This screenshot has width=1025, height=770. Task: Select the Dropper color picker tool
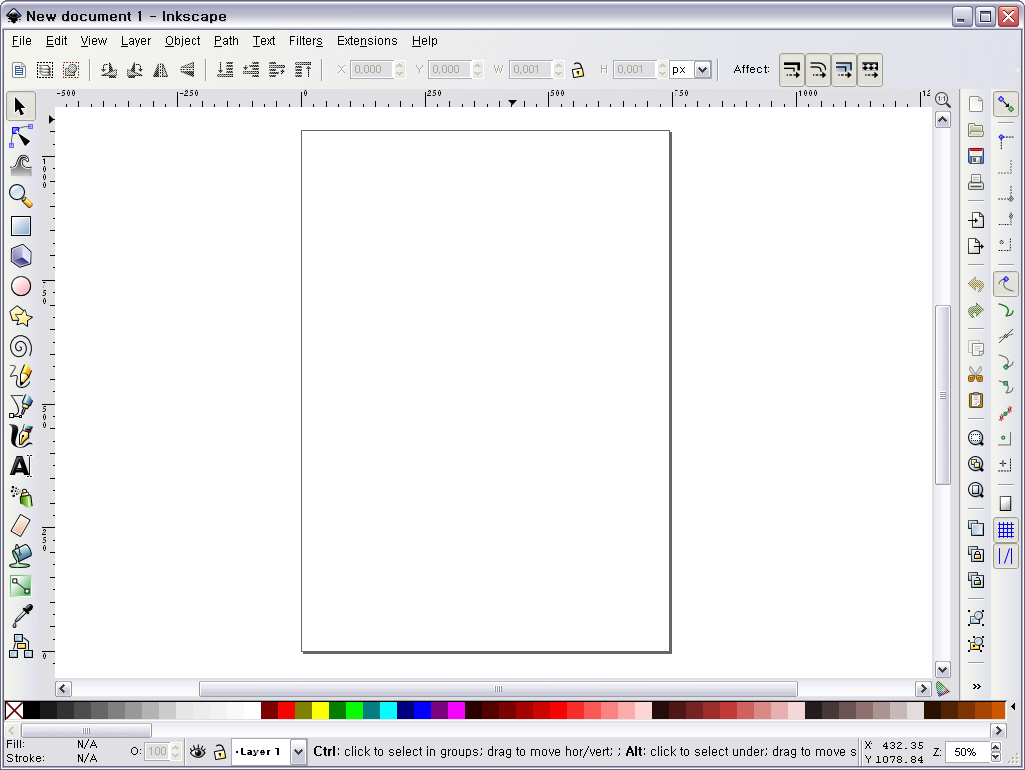pyautogui.click(x=20, y=616)
